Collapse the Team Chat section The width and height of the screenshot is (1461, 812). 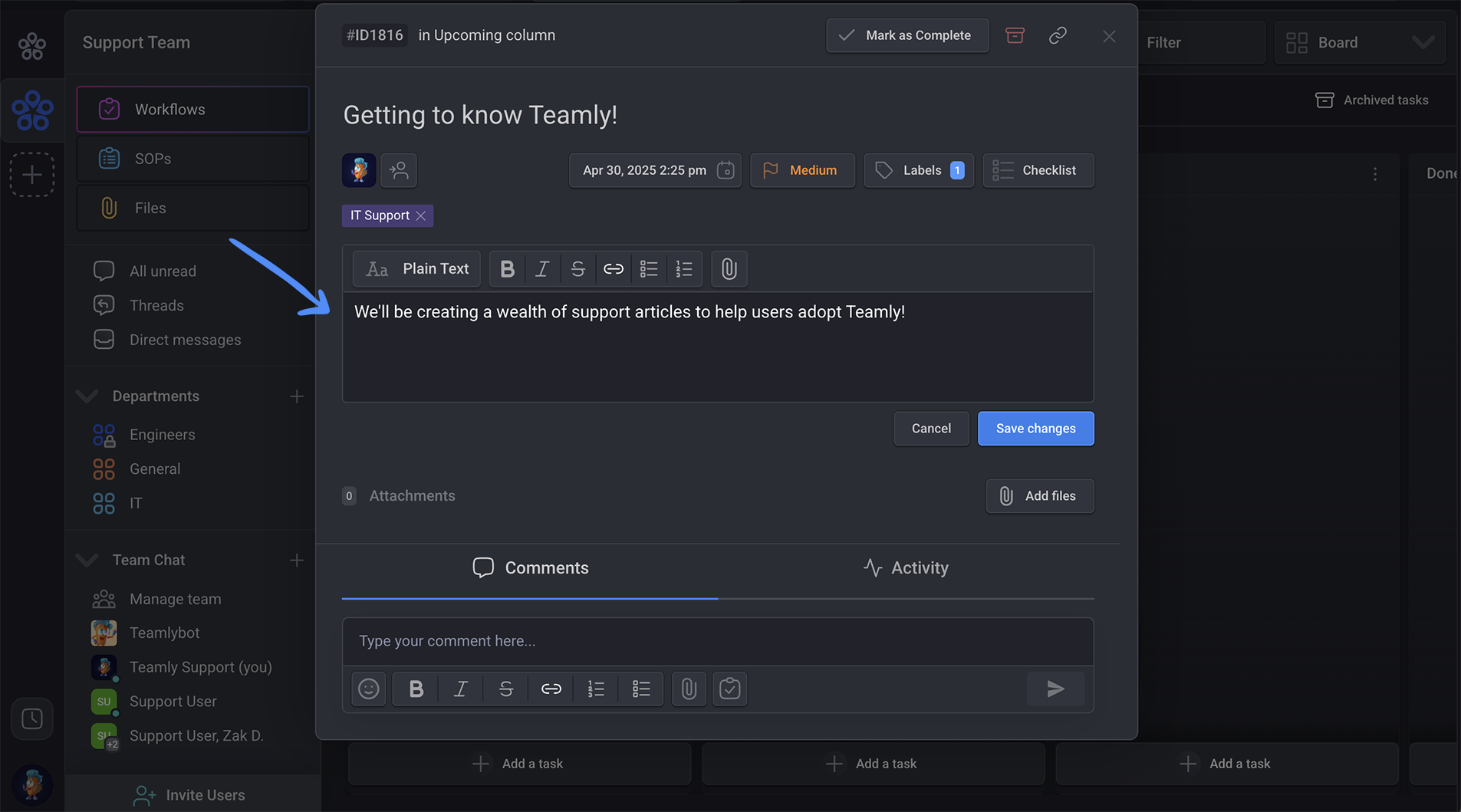pyautogui.click(x=87, y=561)
